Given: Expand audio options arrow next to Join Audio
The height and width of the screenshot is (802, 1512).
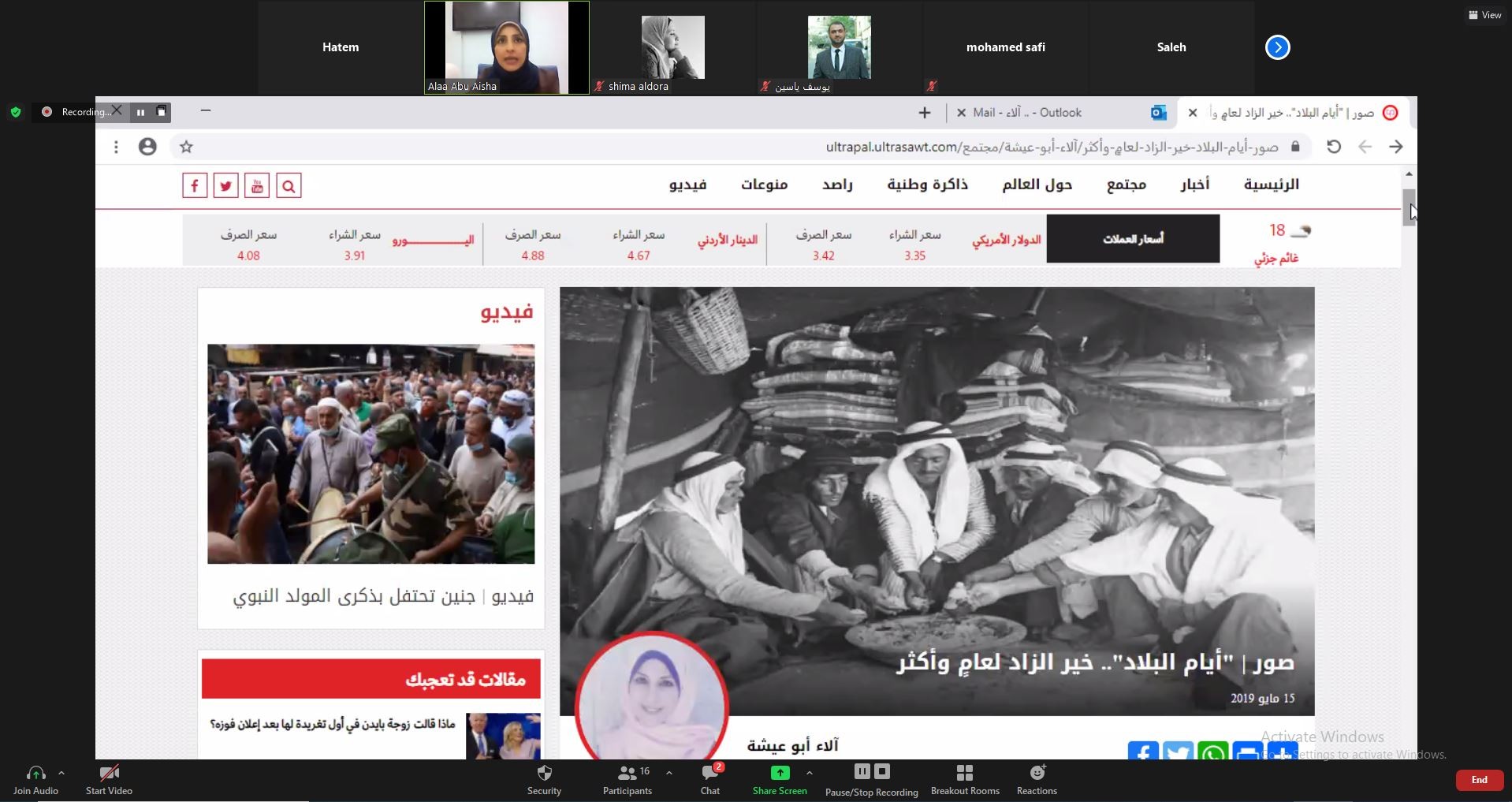Looking at the screenshot, I should [x=61, y=773].
